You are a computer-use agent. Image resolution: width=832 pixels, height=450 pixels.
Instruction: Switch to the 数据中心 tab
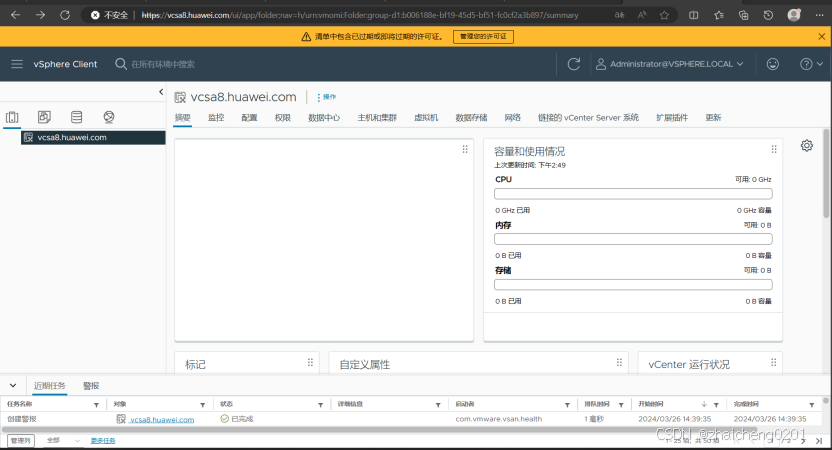[324, 118]
